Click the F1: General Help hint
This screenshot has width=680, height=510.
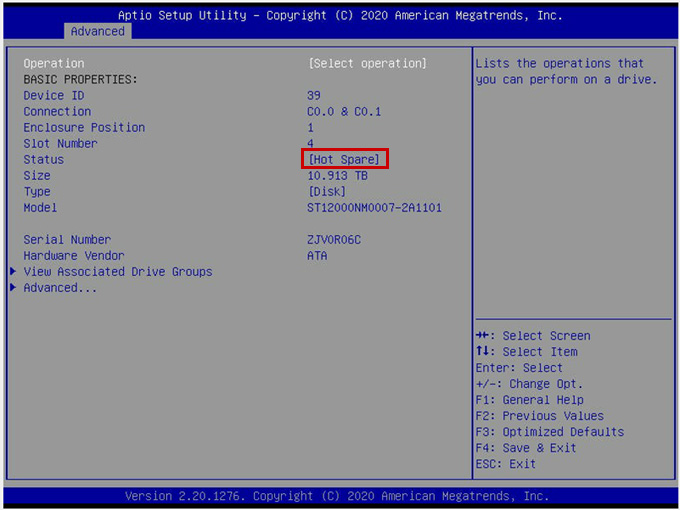click(x=529, y=399)
